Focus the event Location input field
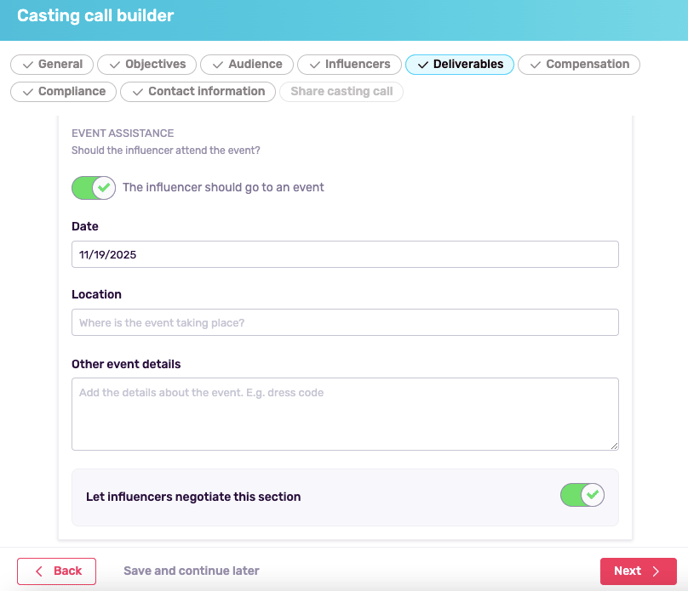Image resolution: width=688 pixels, height=591 pixels. [345, 323]
